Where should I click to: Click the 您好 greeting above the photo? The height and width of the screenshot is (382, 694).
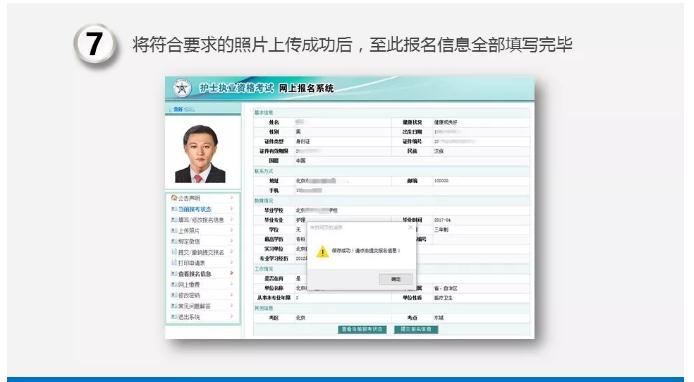177,109
